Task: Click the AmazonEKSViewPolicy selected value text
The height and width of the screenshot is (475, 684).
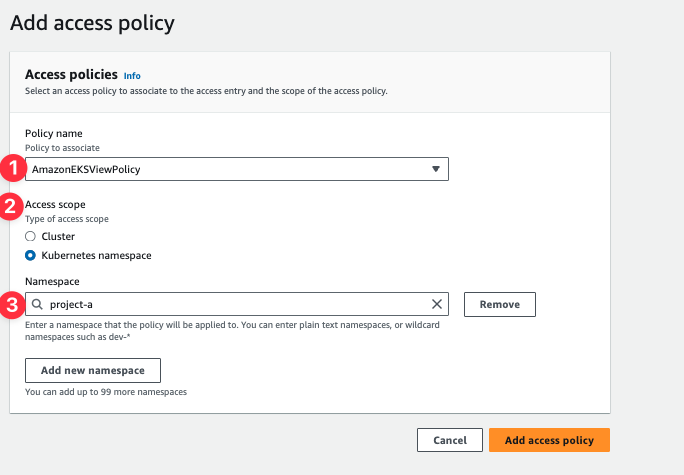Action: click(x=86, y=170)
